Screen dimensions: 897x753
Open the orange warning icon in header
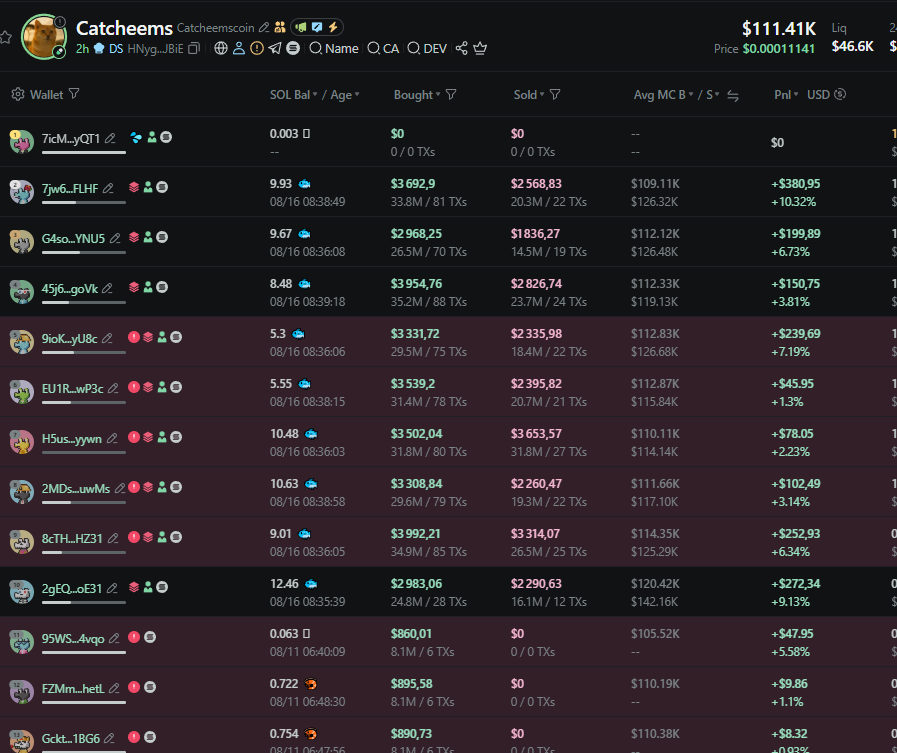pos(257,49)
